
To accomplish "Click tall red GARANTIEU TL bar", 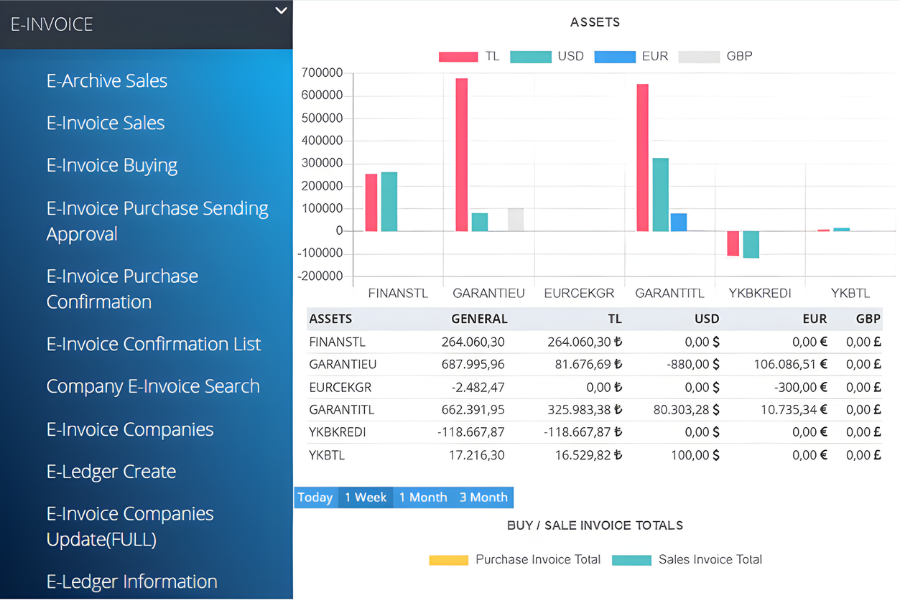I will 461,155.
